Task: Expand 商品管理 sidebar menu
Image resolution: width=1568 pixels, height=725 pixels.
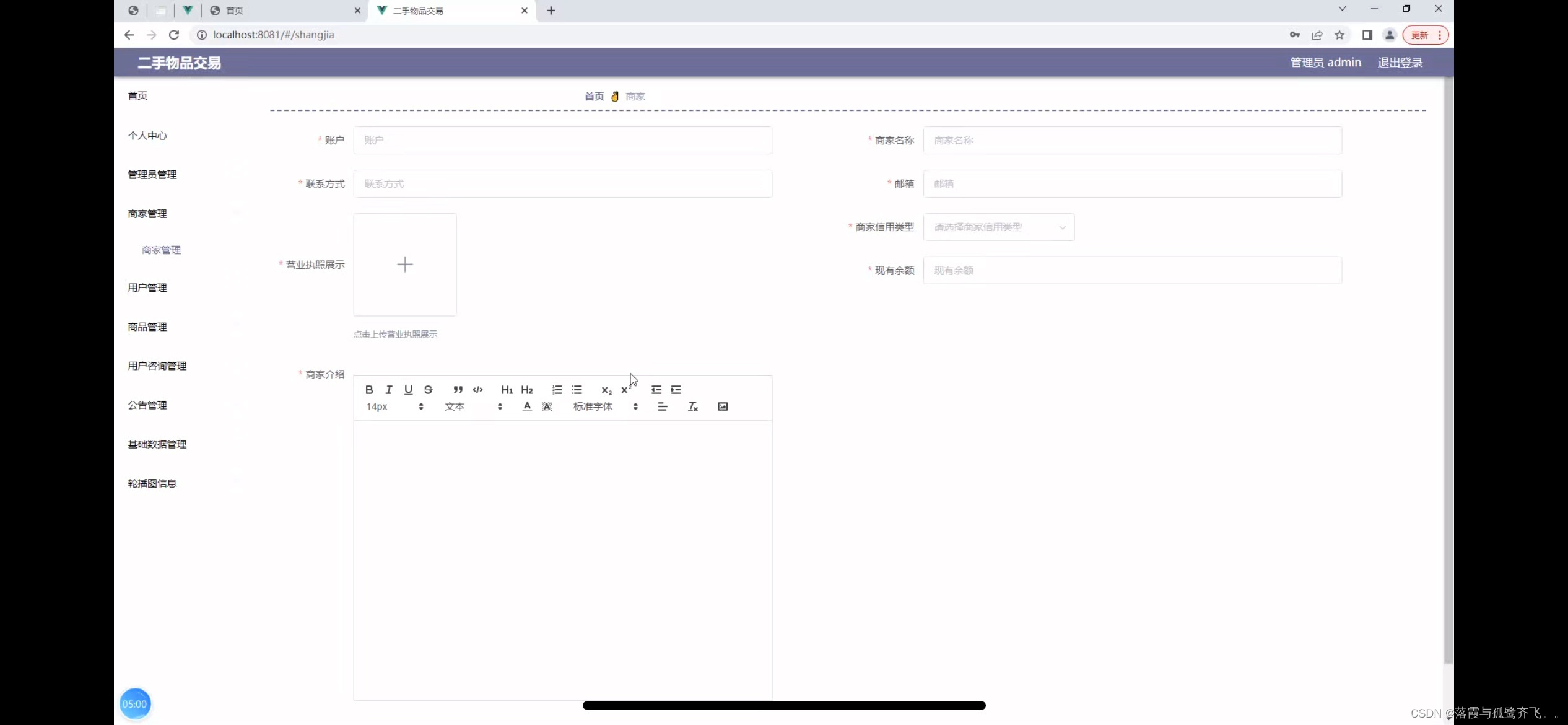Action: (x=147, y=327)
